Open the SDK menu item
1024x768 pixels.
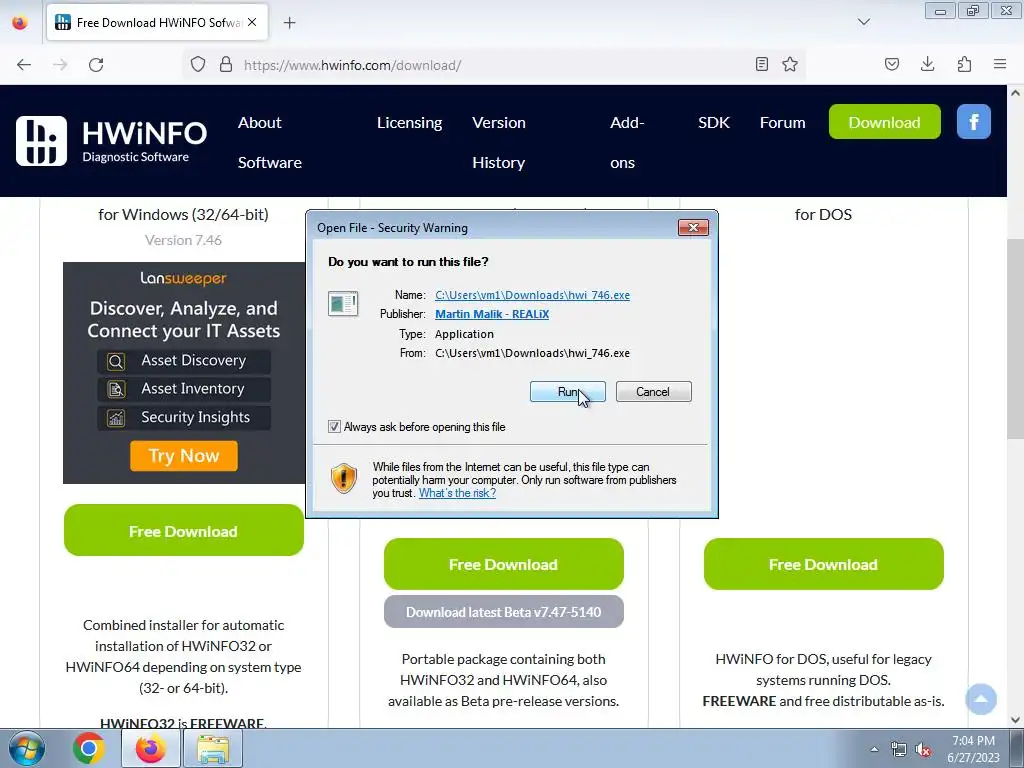pos(714,123)
